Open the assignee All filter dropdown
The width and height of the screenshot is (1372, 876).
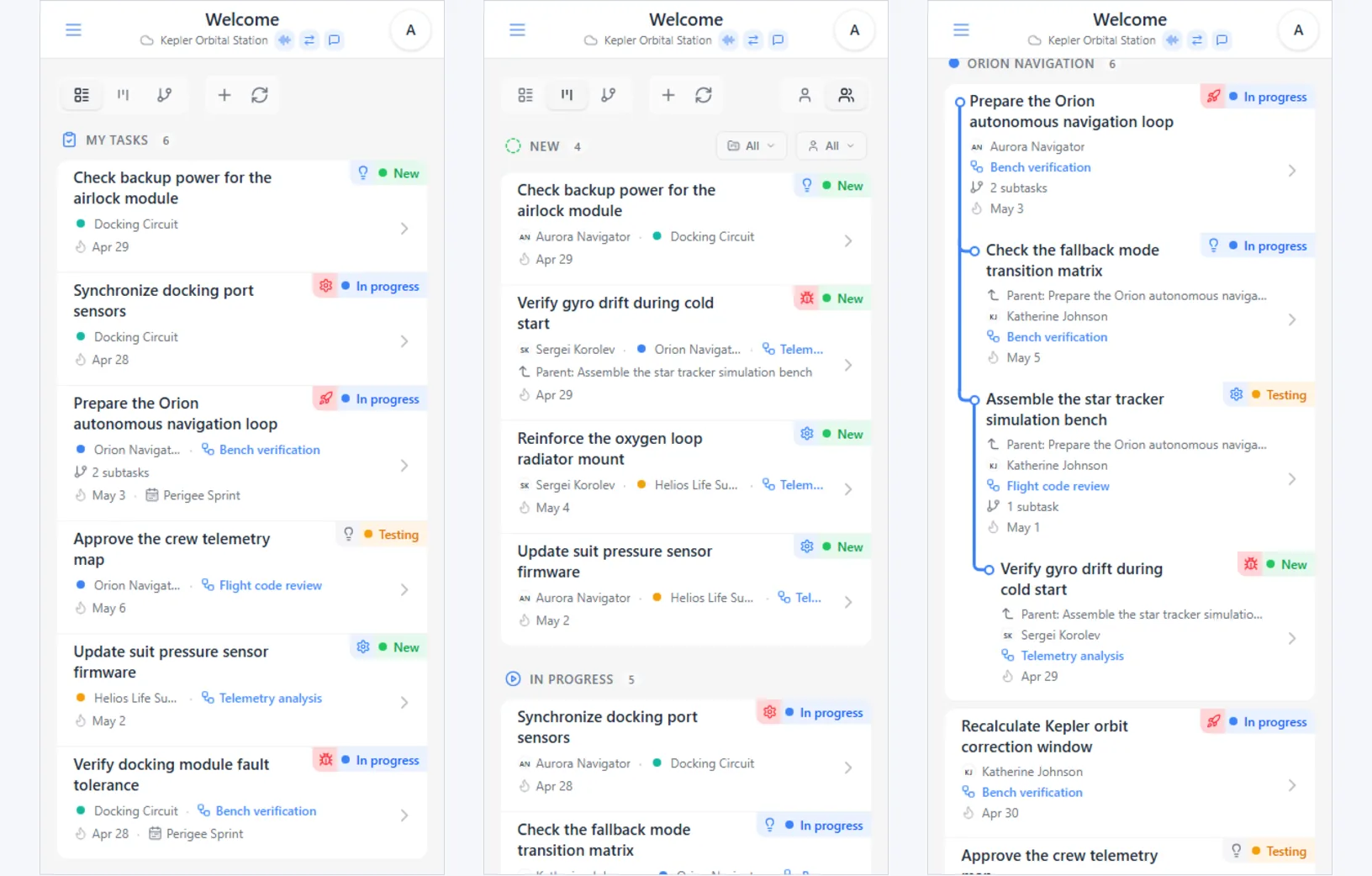(831, 146)
